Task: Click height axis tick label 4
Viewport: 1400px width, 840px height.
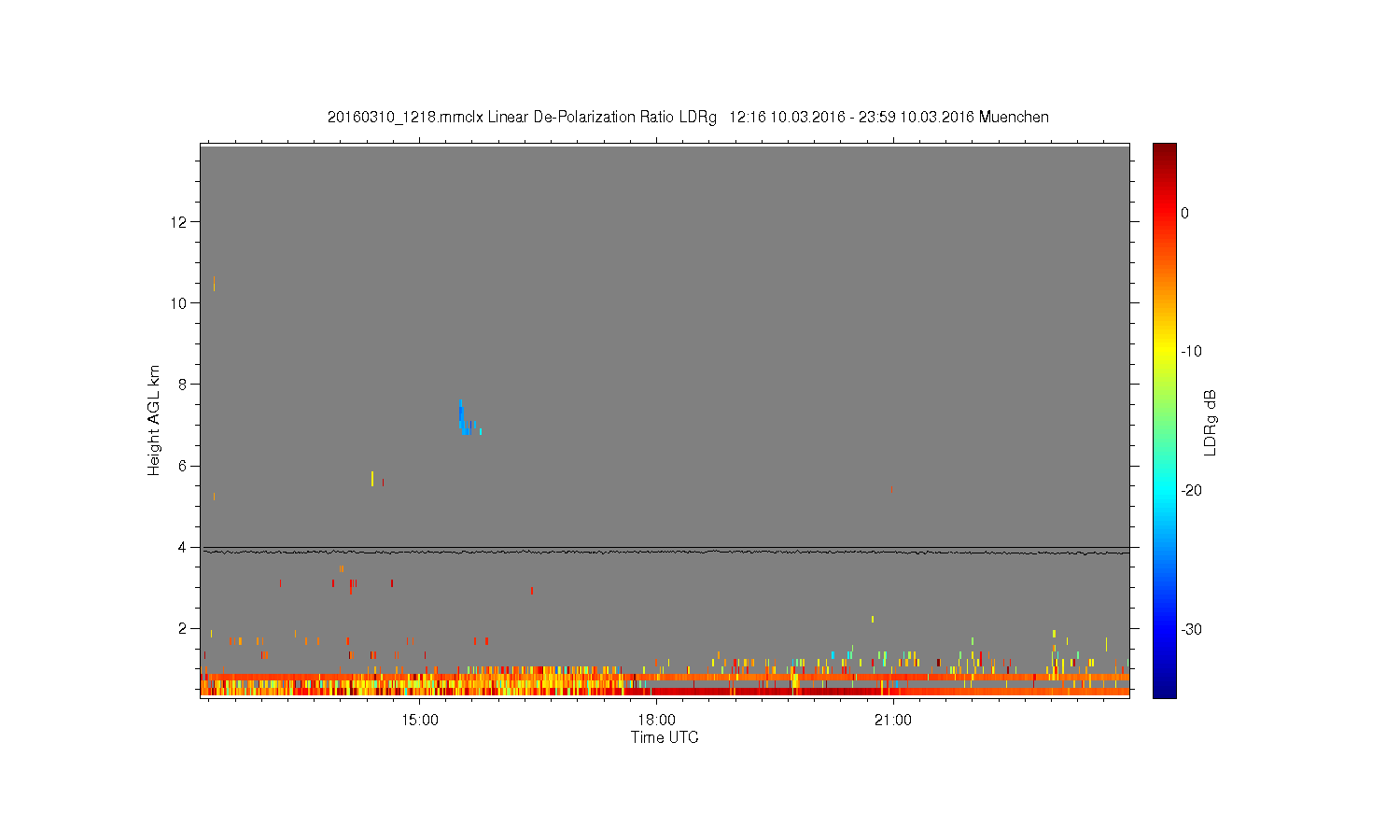Action: tap(182, 547)
